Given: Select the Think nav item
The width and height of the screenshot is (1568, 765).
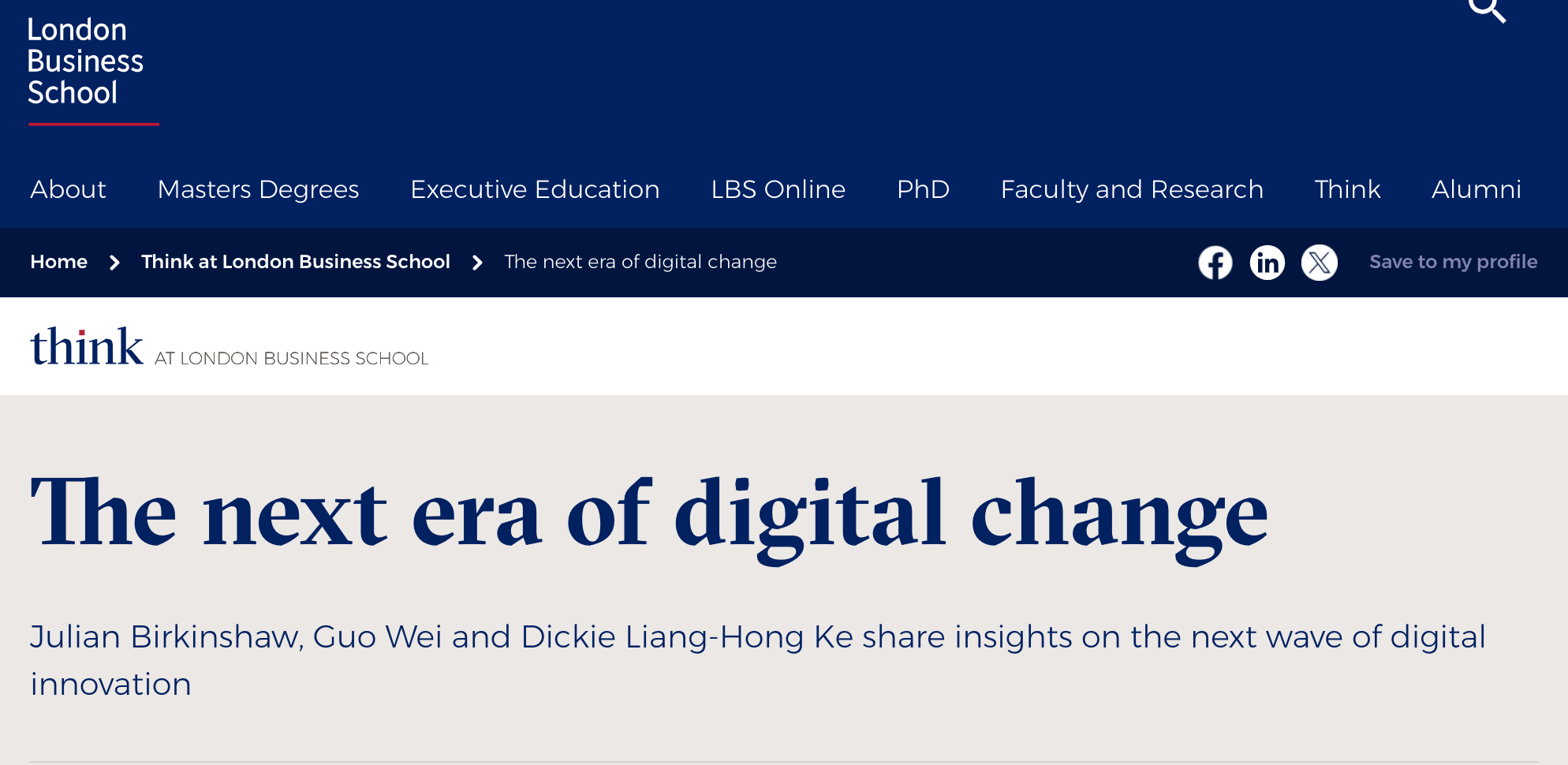Looking at the screenshot, I should coord(1347,189).
